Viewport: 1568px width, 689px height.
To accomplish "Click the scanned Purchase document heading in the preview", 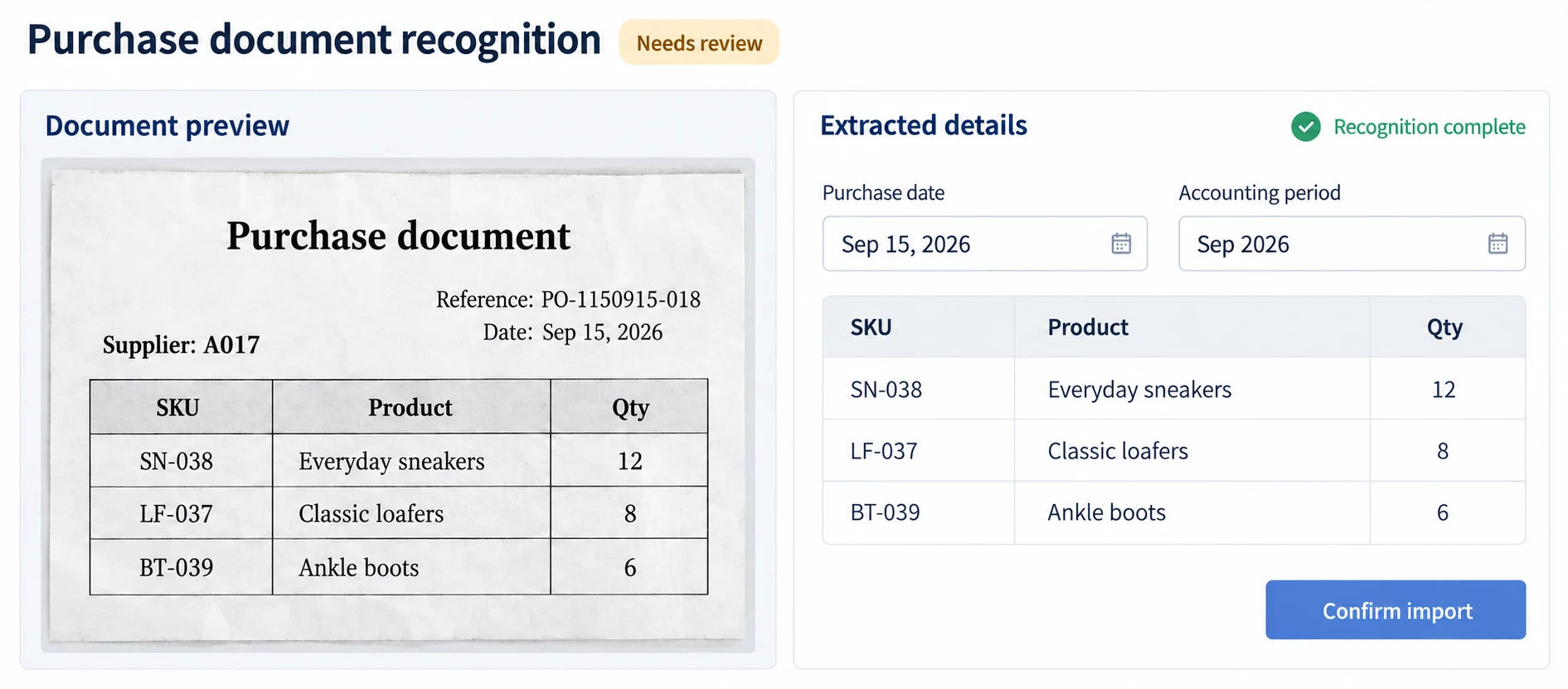I will [x=398, y=236].
